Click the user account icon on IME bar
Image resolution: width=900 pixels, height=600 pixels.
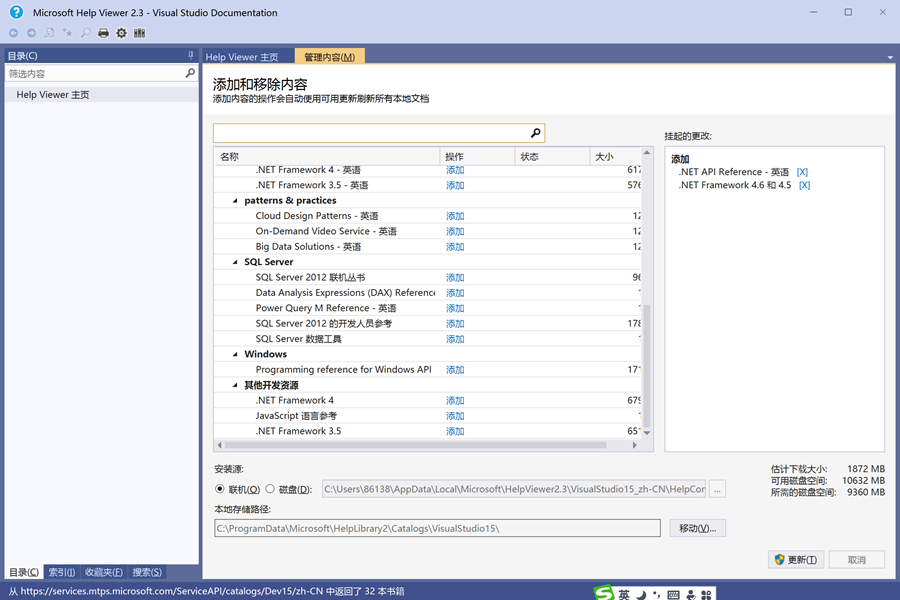[x=690, y=595]
